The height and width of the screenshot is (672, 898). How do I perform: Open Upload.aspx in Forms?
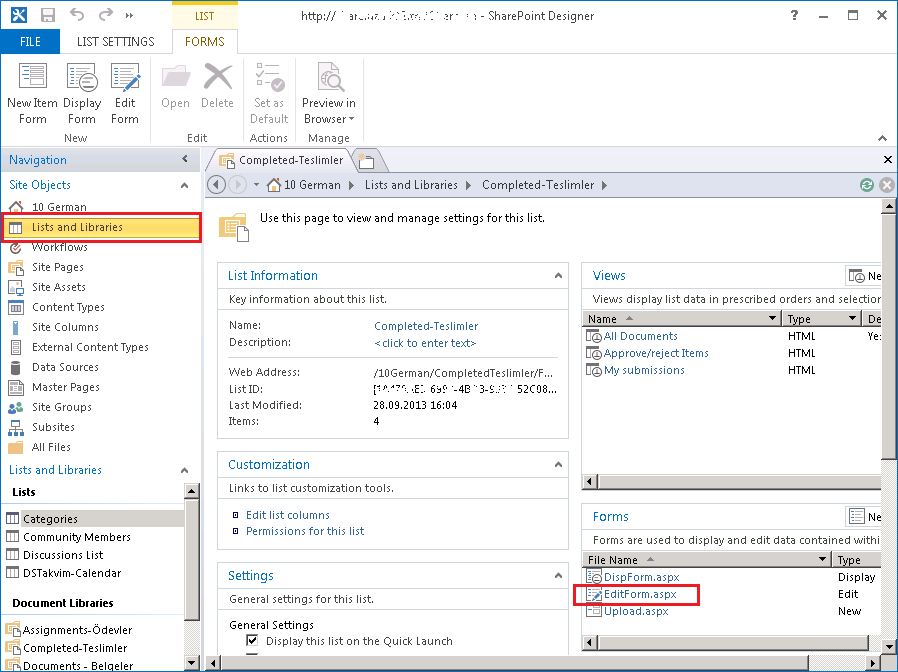tap(636, 611)
